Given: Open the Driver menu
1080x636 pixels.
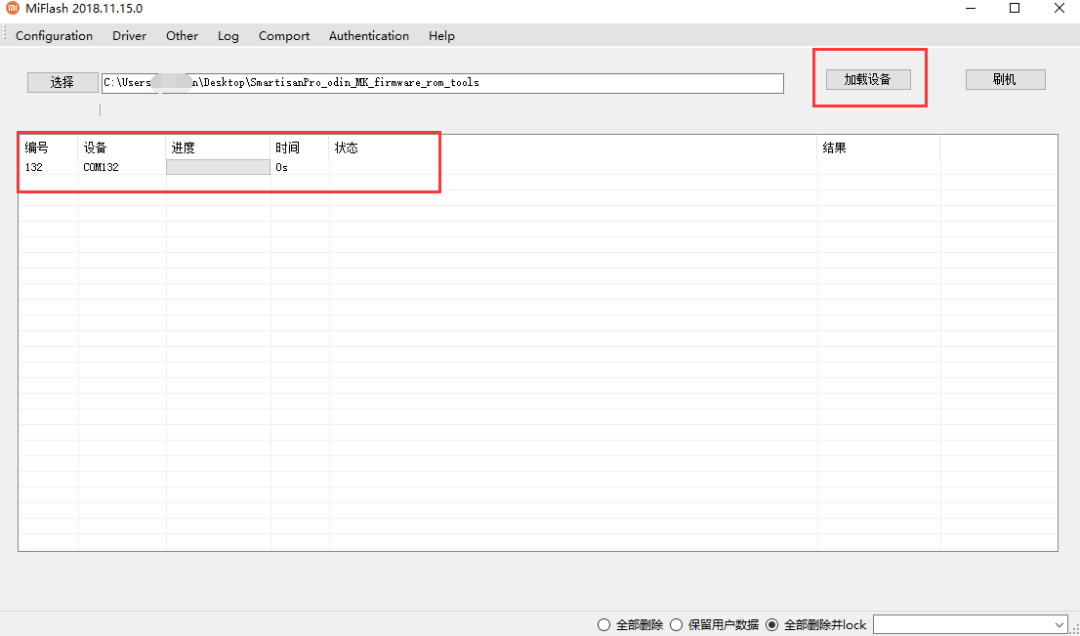Looking at the screenshot, I should click(129, 36).
